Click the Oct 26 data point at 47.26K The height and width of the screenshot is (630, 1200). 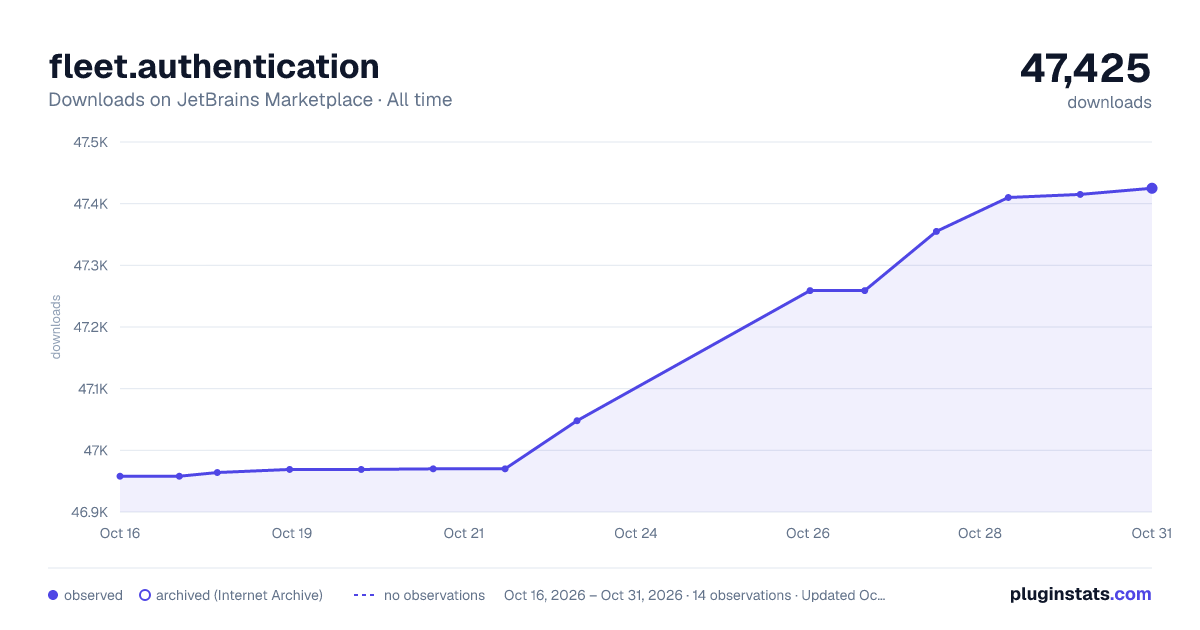click(810, 291)
